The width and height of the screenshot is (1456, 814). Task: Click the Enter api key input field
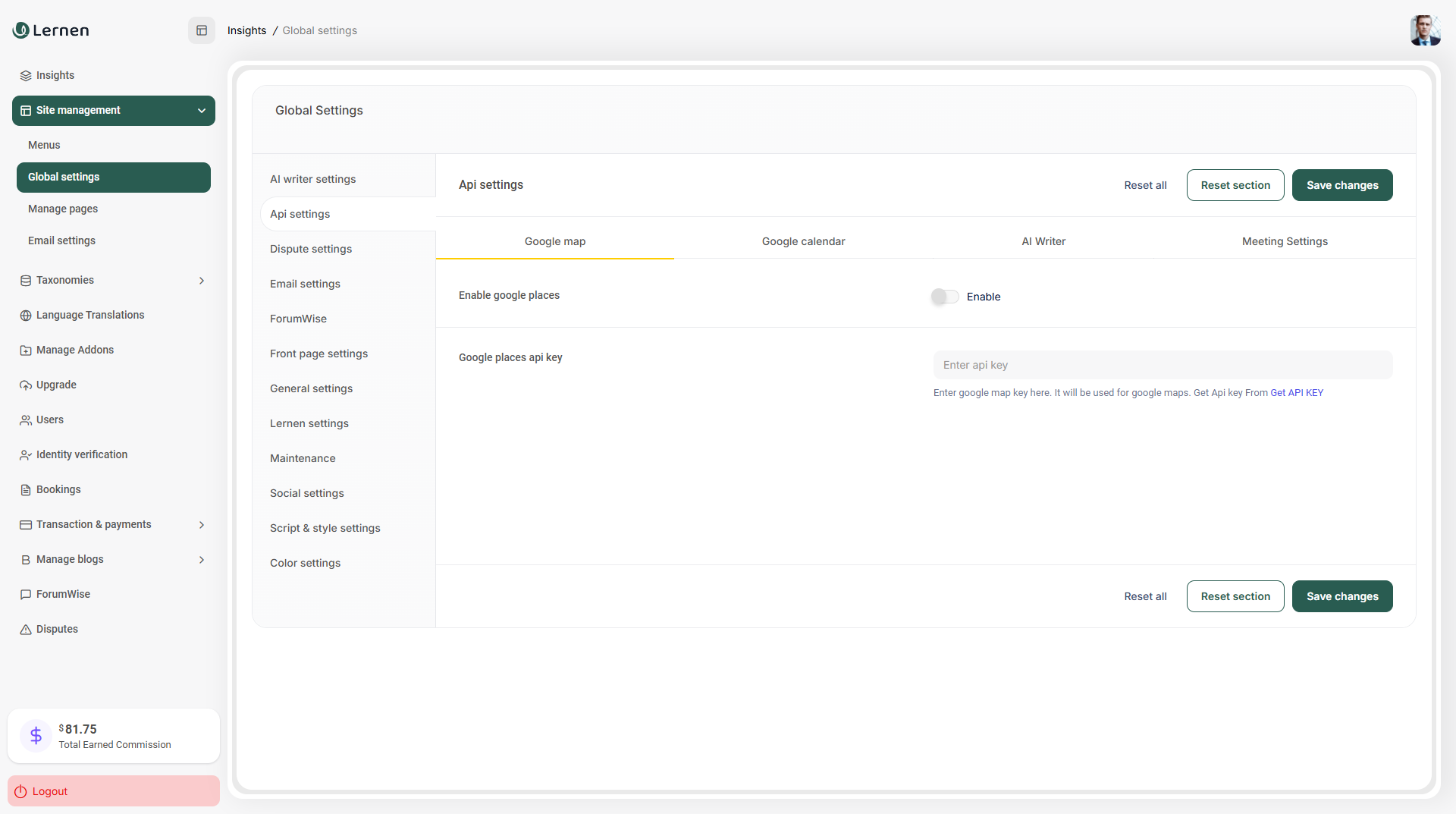(x=1163, y=365)
